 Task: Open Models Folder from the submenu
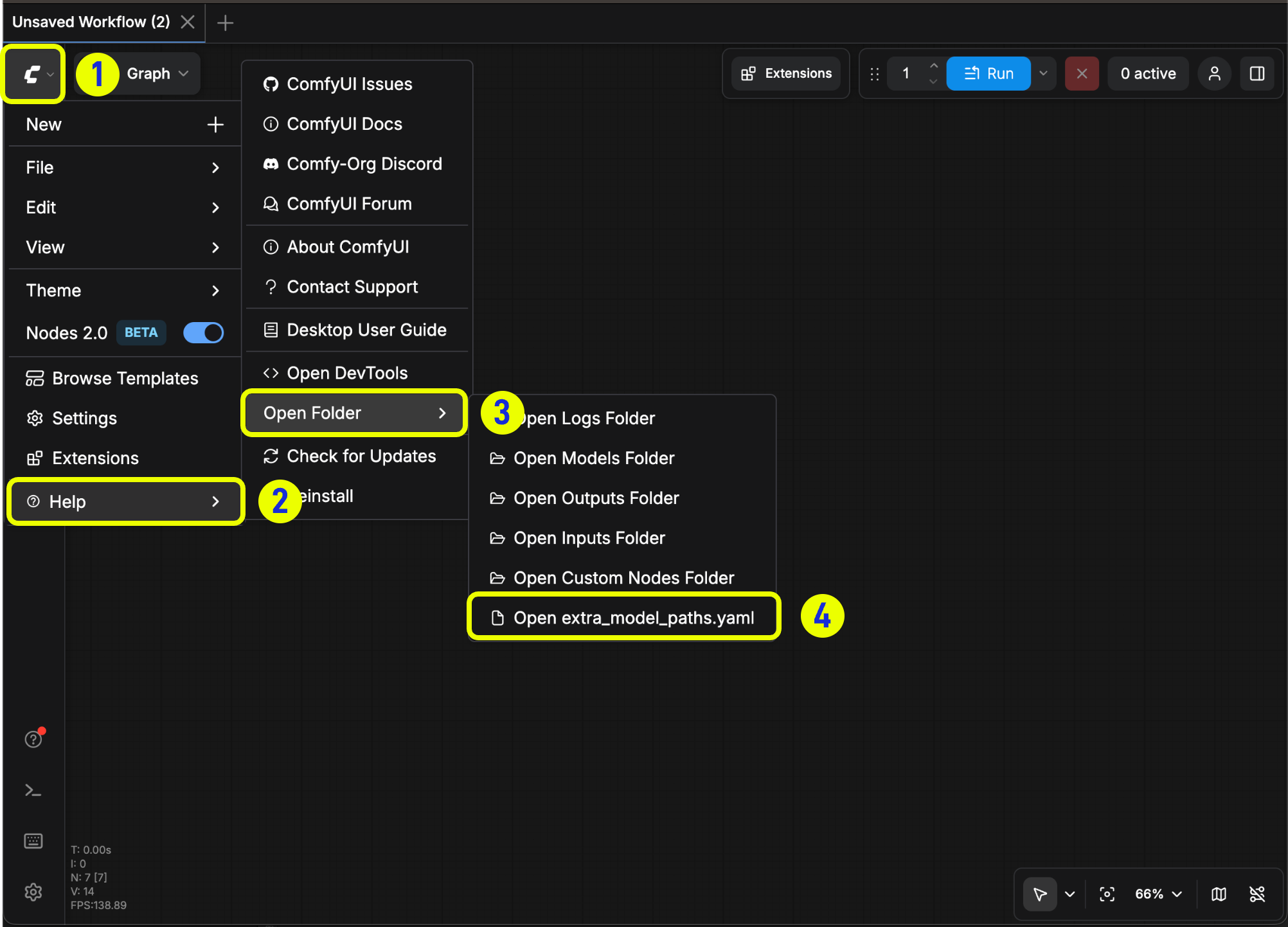point(593,458)
